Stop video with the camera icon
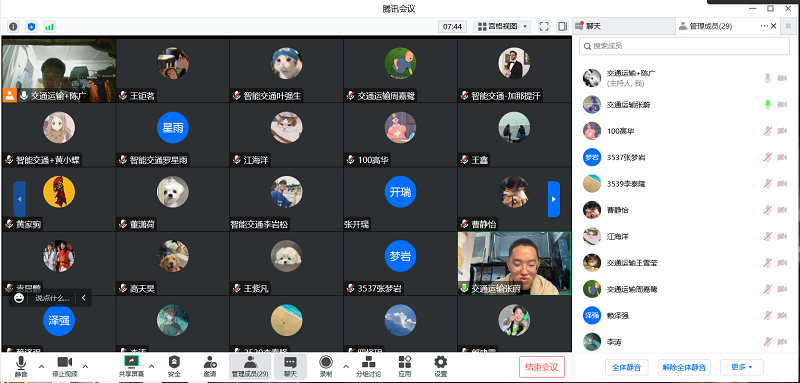The width and height of the screenshot is (800, 383). (65, 366)
